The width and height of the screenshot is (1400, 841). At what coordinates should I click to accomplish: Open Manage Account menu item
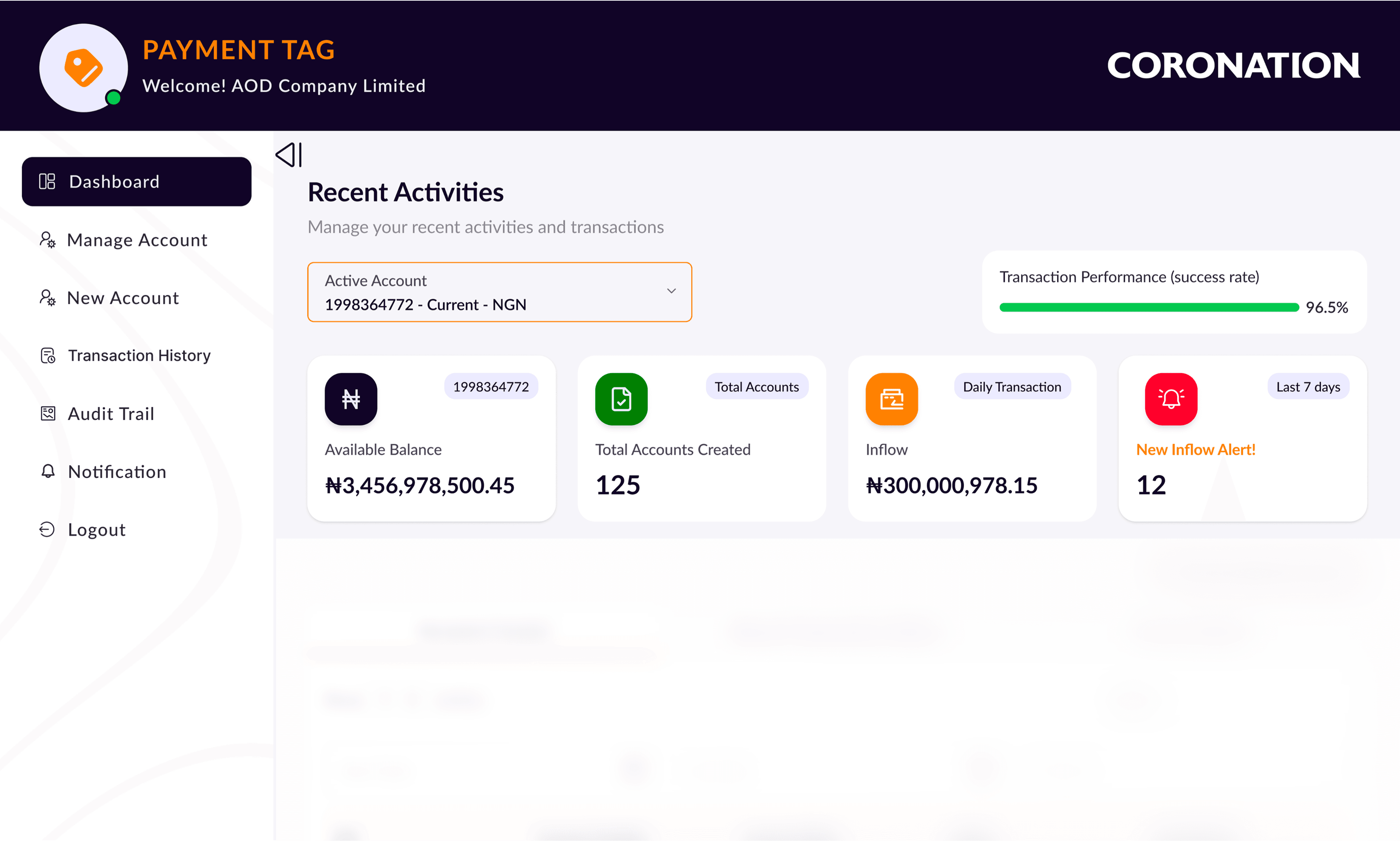[137, 240]
